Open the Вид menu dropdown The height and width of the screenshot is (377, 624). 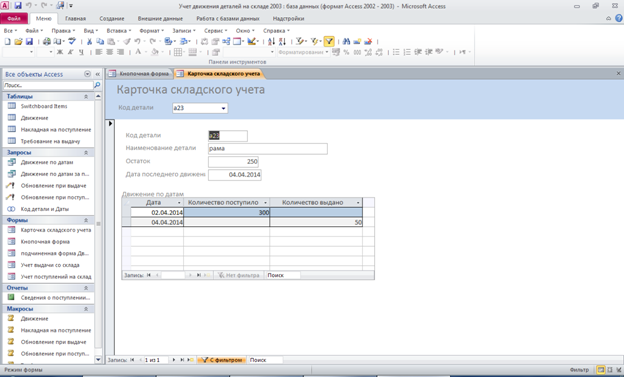(x=90, y=31)
